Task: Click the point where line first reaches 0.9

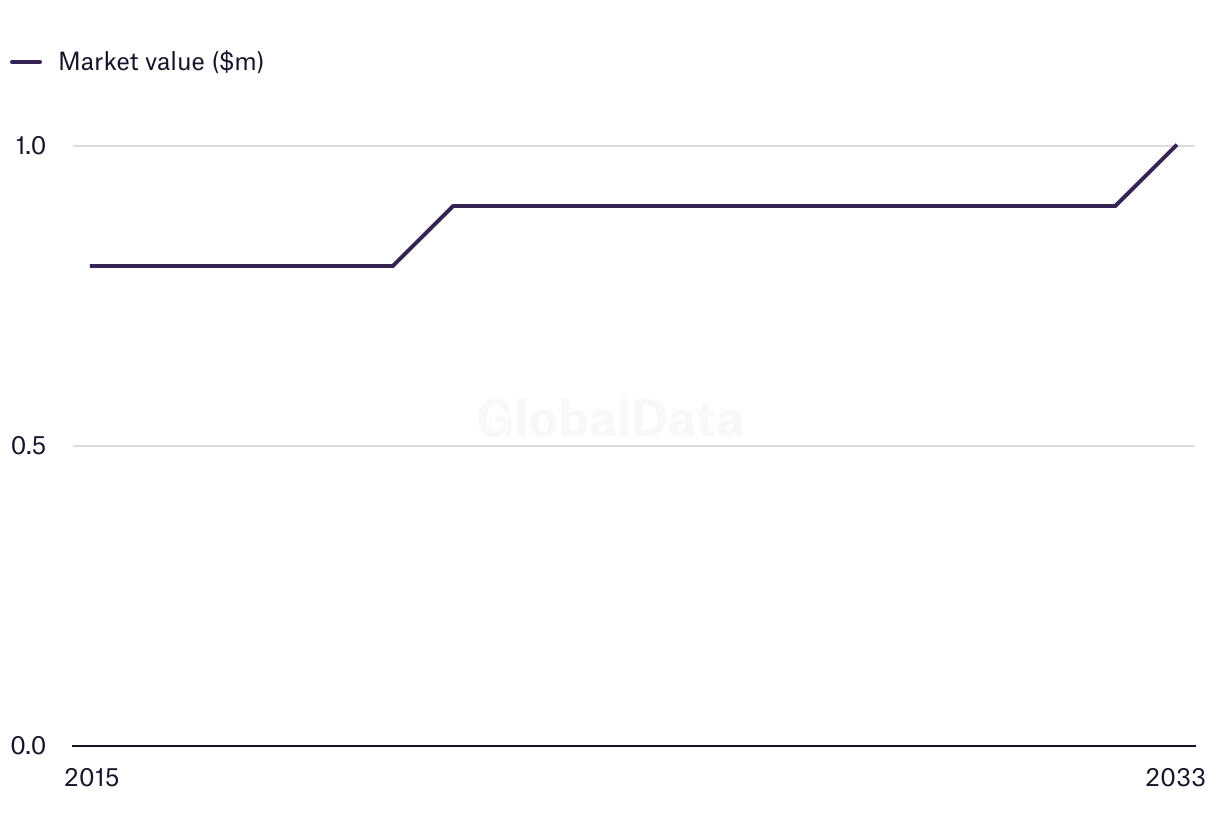Action: (x=453, y=206)
